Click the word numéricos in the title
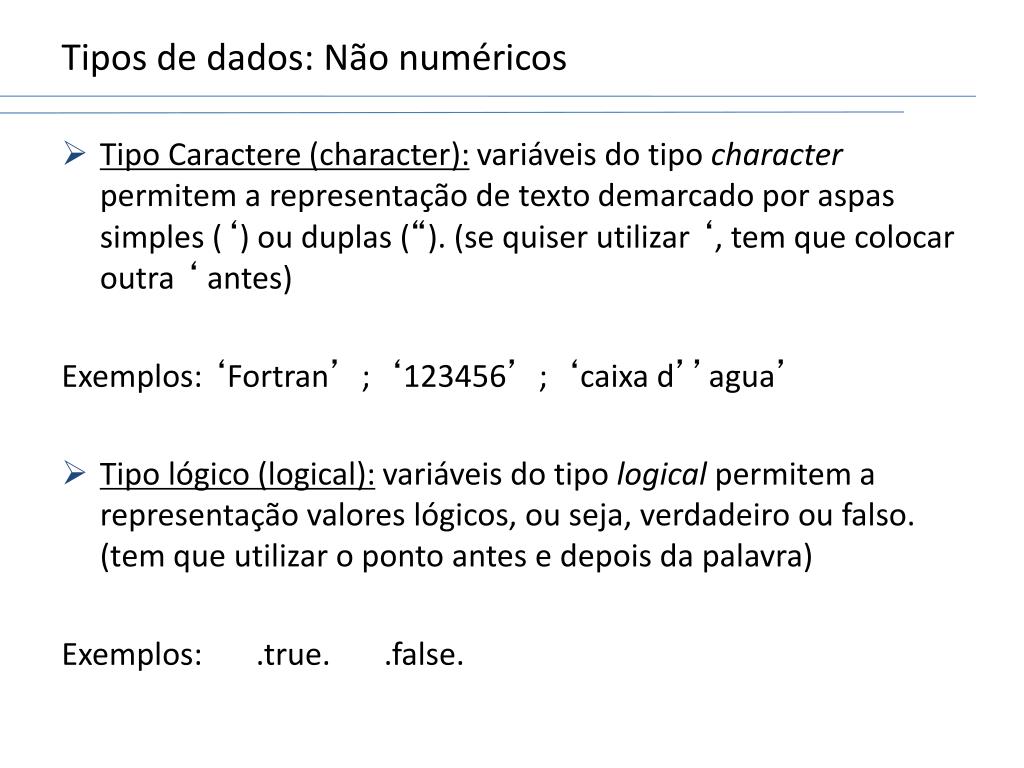 [x=483, y=57]
